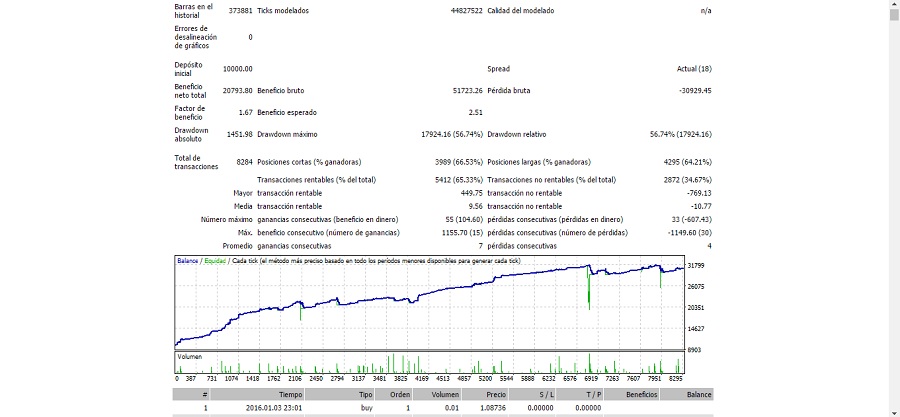
Task: Click the # column header
Action: [x=205, y=395]
